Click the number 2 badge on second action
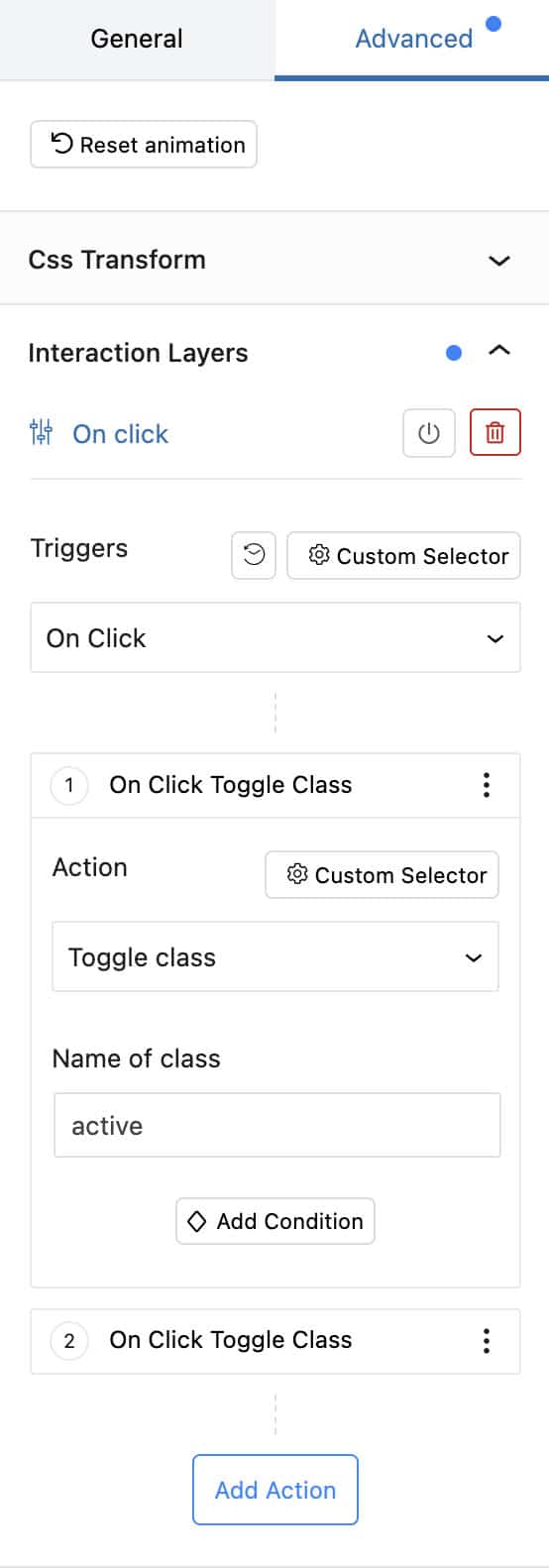 (69, 1341)
